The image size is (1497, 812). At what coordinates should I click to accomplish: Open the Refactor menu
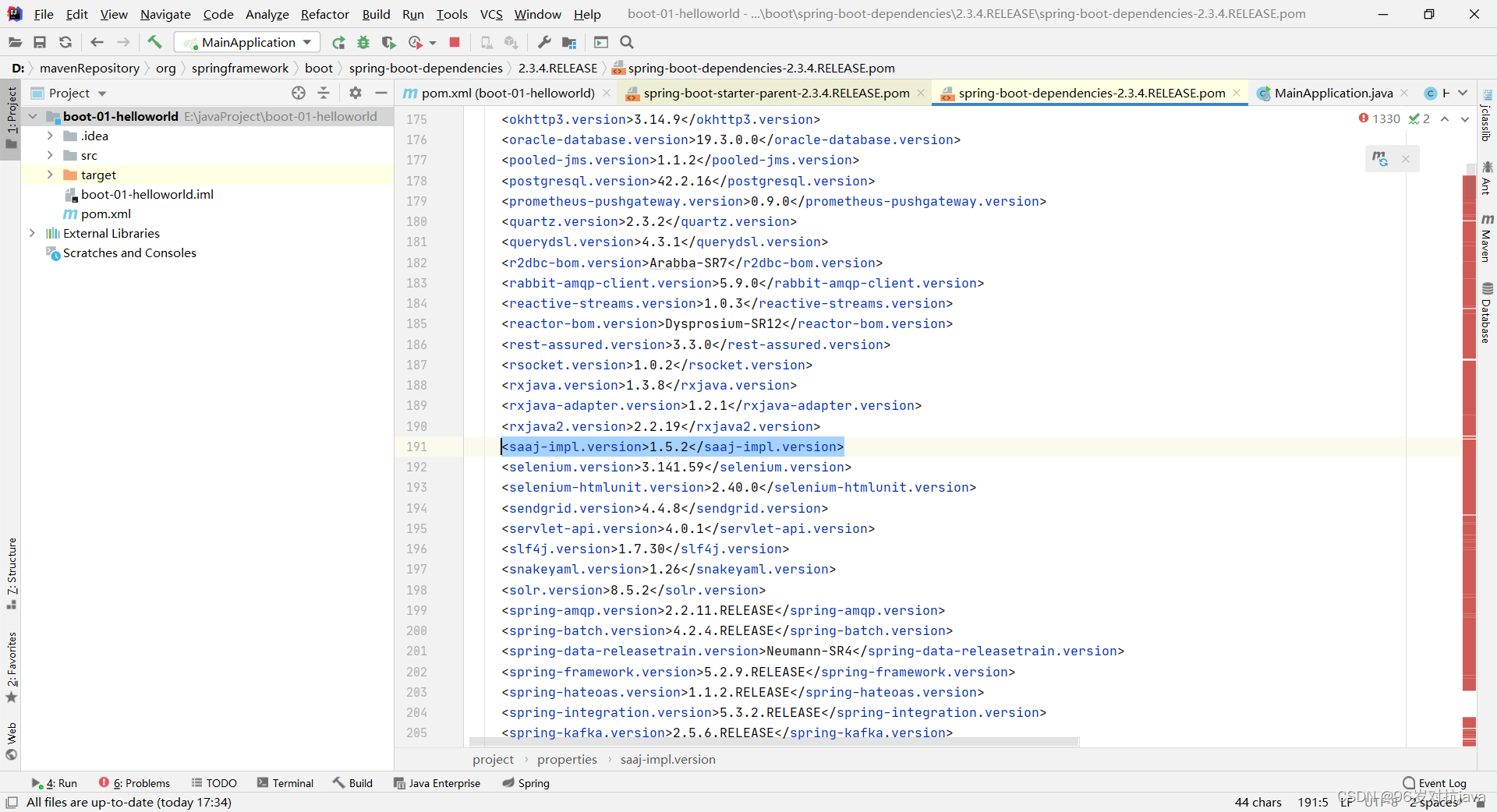(x=325, y=14)
